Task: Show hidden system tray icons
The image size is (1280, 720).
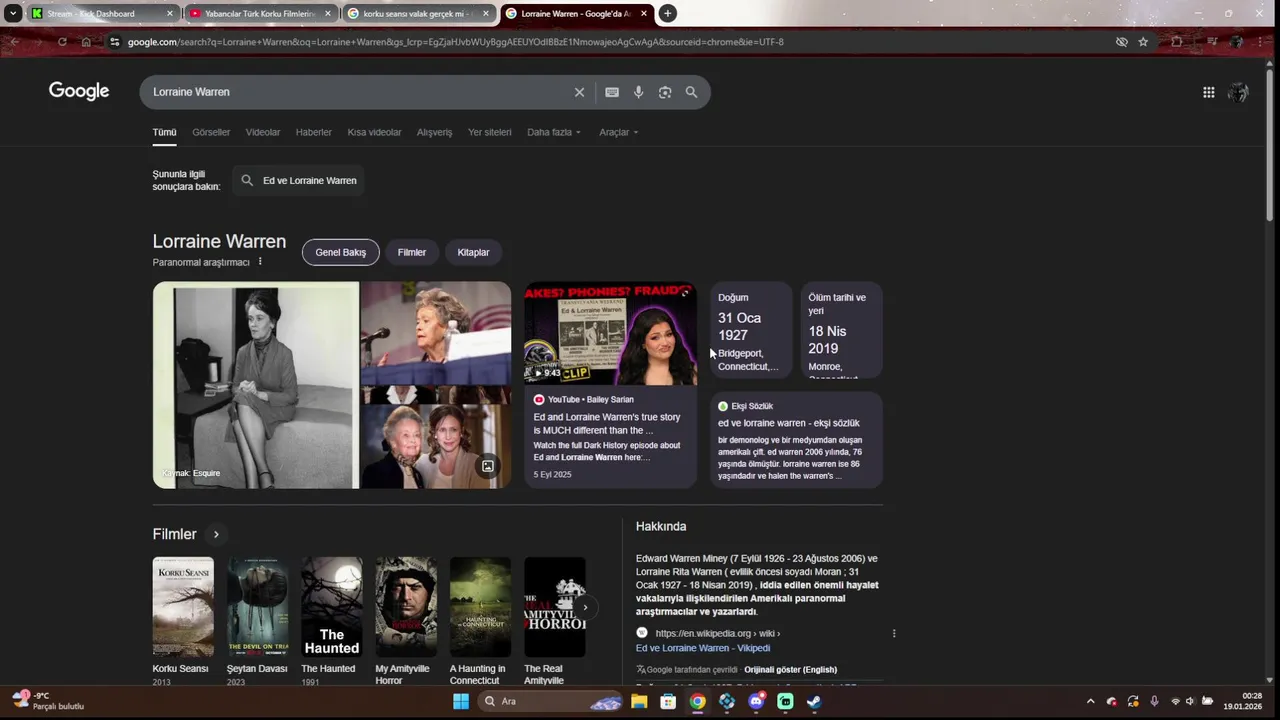Action: click(x=1091, y=701)
